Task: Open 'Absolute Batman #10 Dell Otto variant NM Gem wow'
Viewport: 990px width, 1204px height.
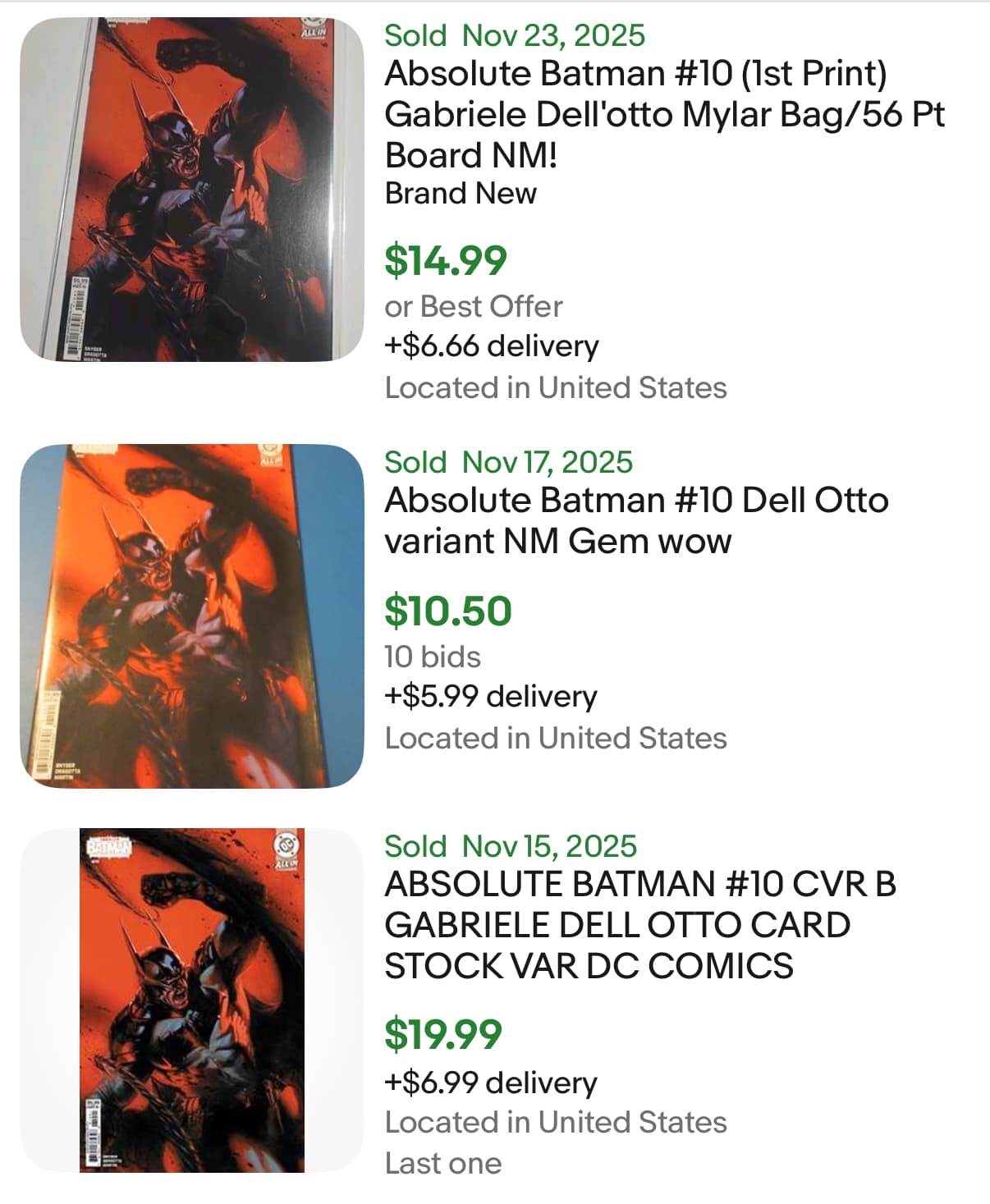Action: 635,520
